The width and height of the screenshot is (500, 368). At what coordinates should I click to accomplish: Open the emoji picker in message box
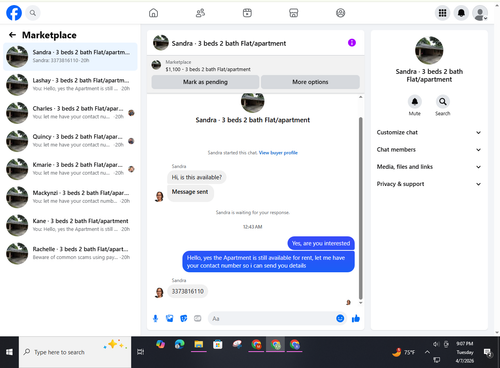pyautogui.click(x=340, y=319)
